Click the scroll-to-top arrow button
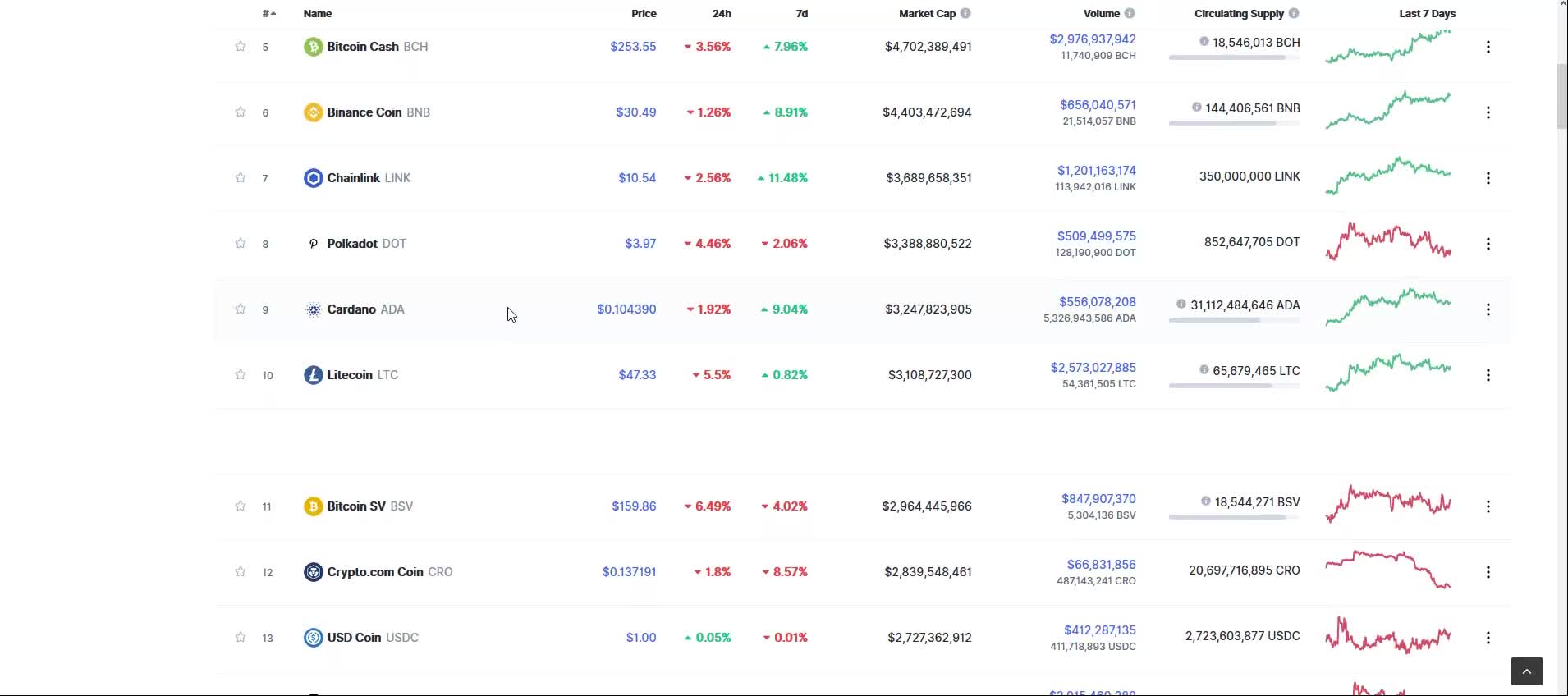 1526,671
